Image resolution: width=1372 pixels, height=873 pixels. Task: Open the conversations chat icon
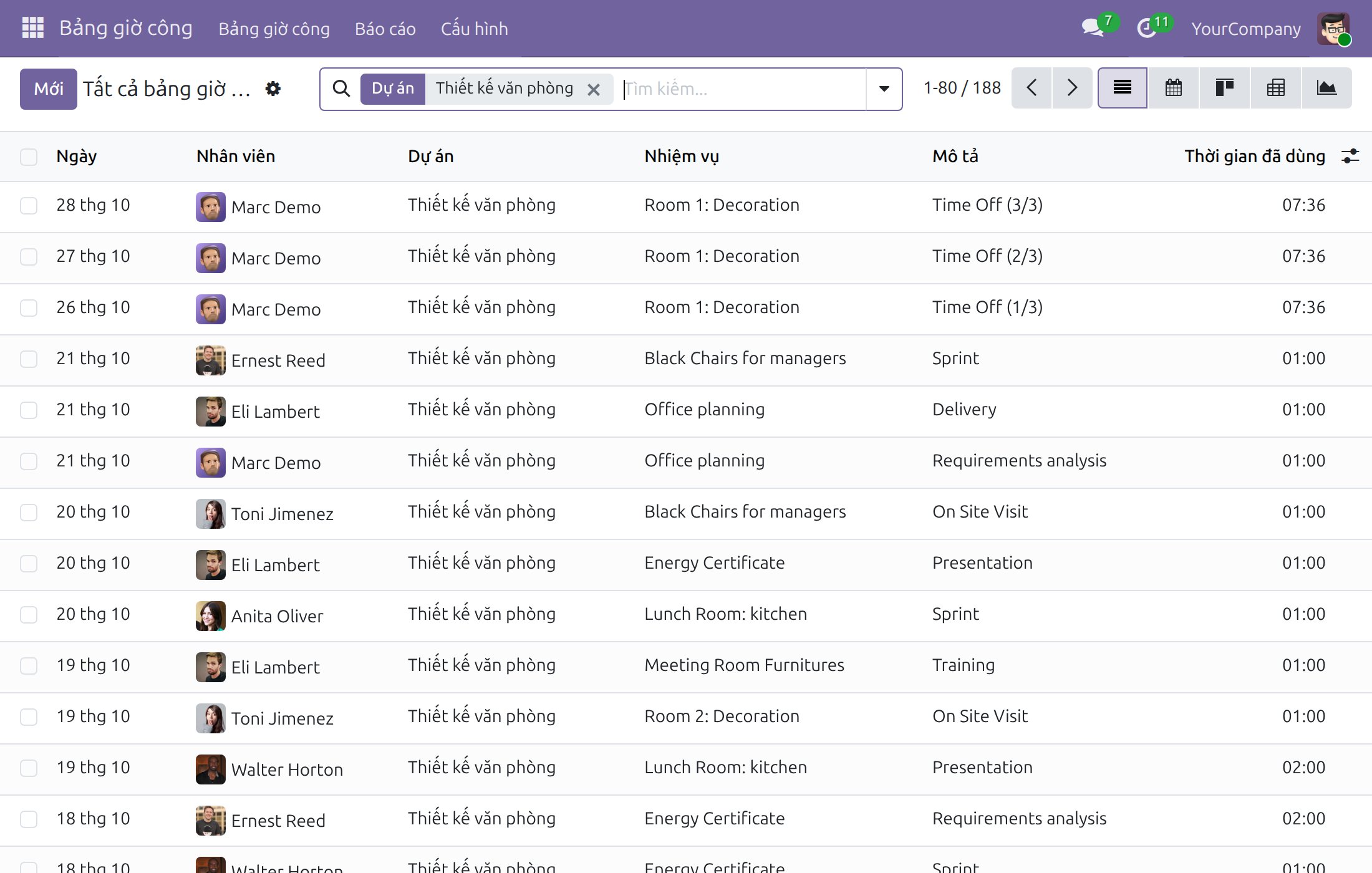(1093, 28)
